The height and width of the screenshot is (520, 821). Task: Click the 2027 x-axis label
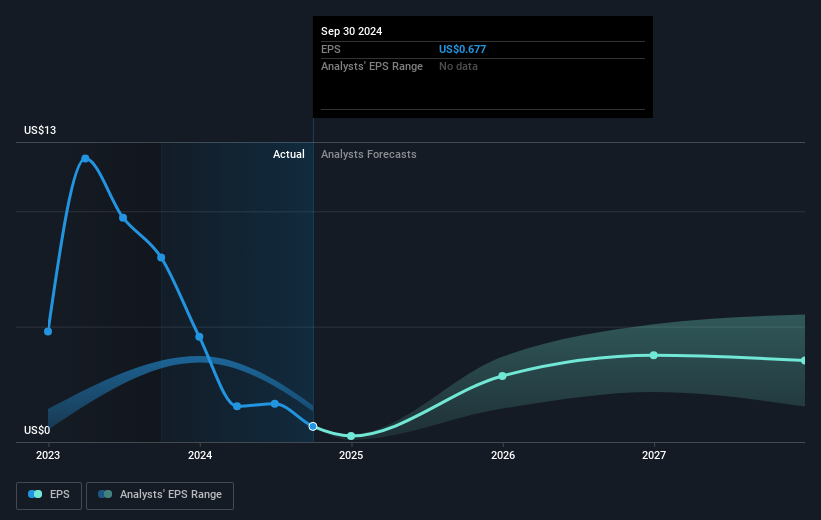pyautogui.click(x=654, y=456)
